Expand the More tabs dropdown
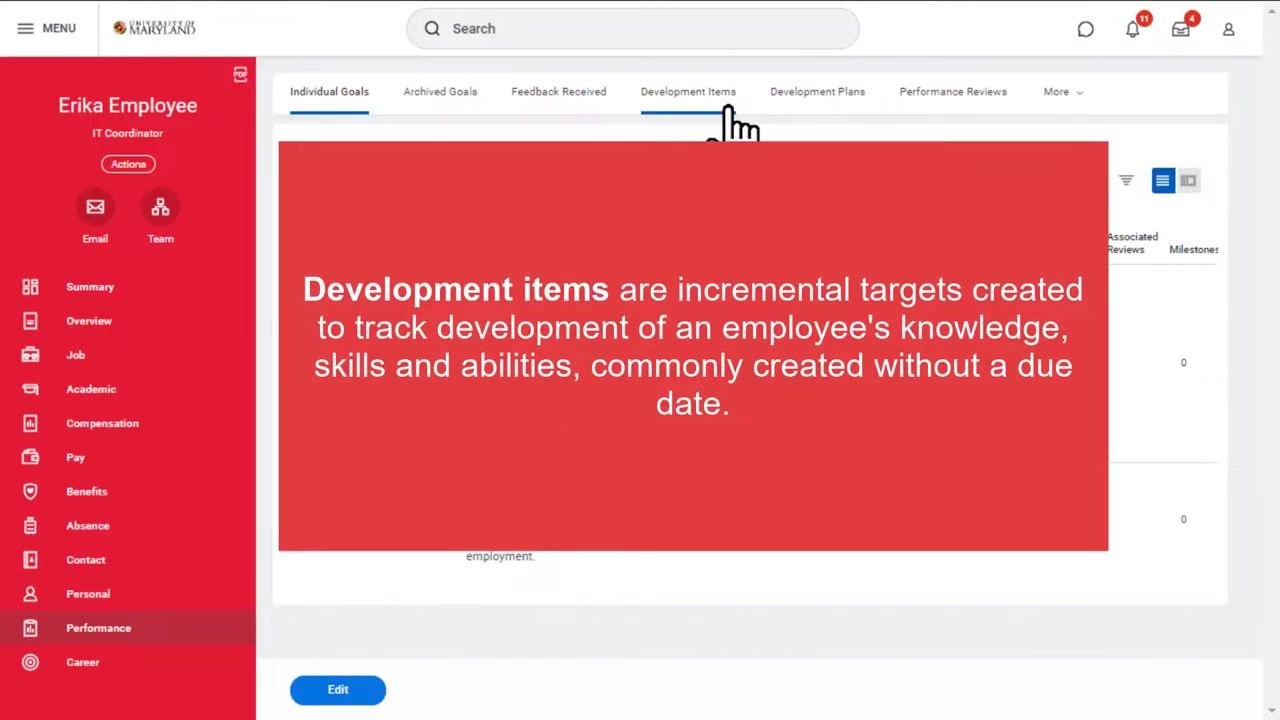This screenshot has width=1280, height=720. tap(1063, 92)
